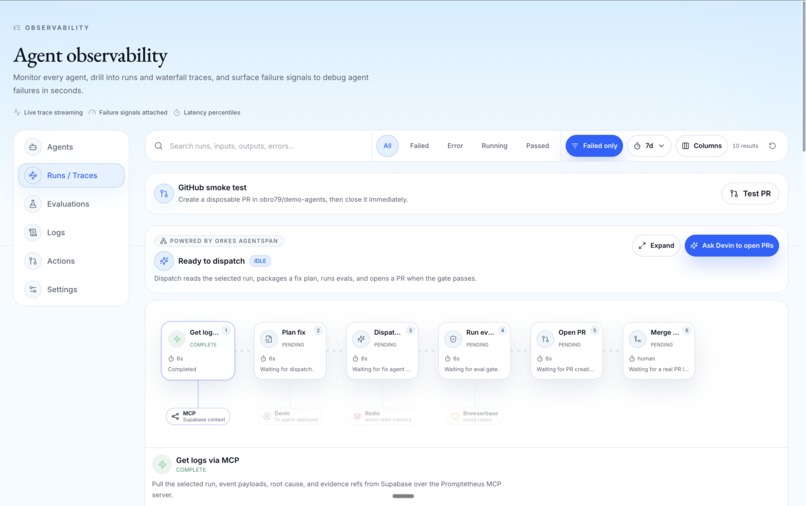806x506 pixels.
Task: Click the Devin fix agent node
Action: click(290, 417)
